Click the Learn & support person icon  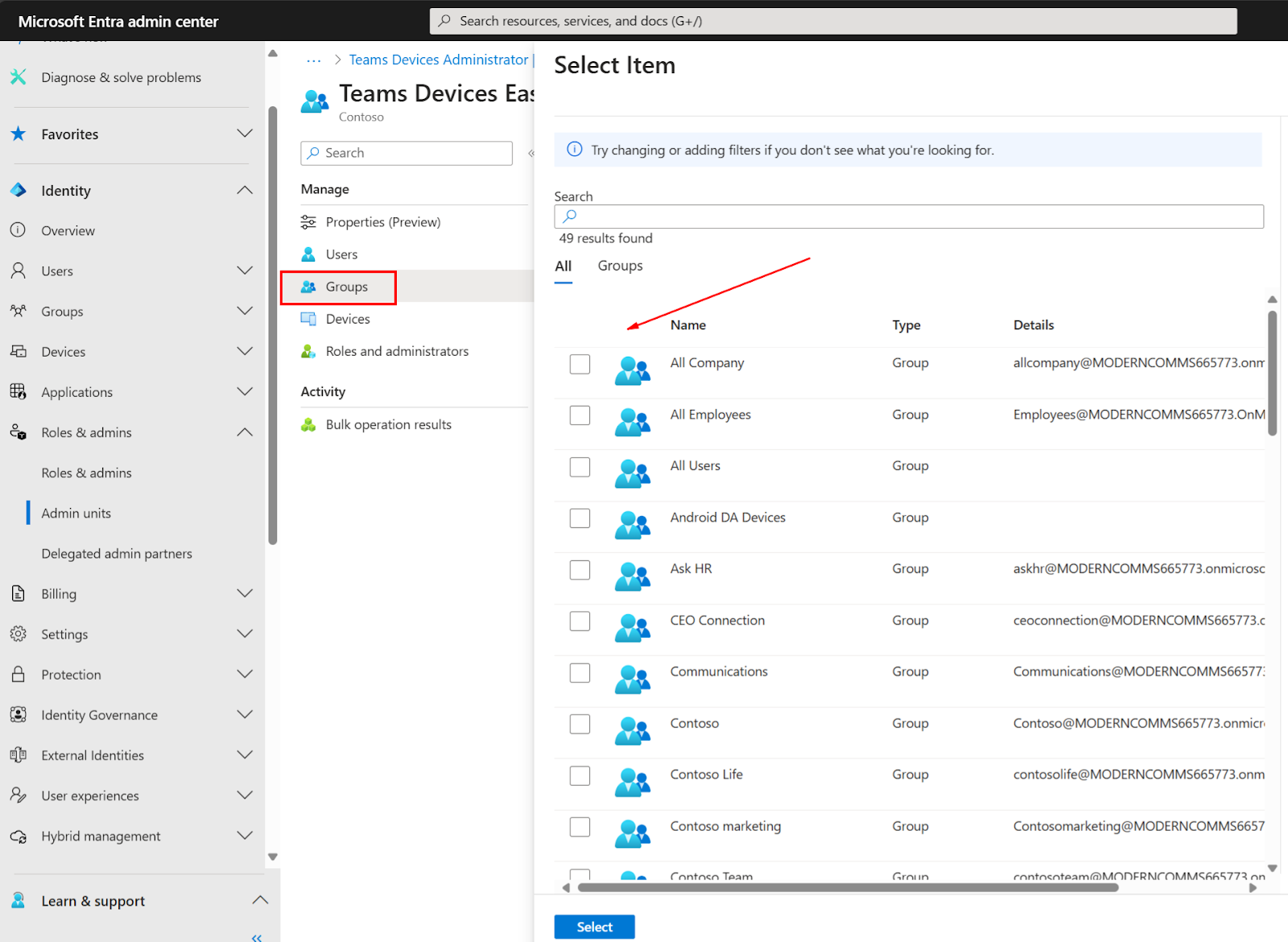pyautogui.click(x=18, y=900)
